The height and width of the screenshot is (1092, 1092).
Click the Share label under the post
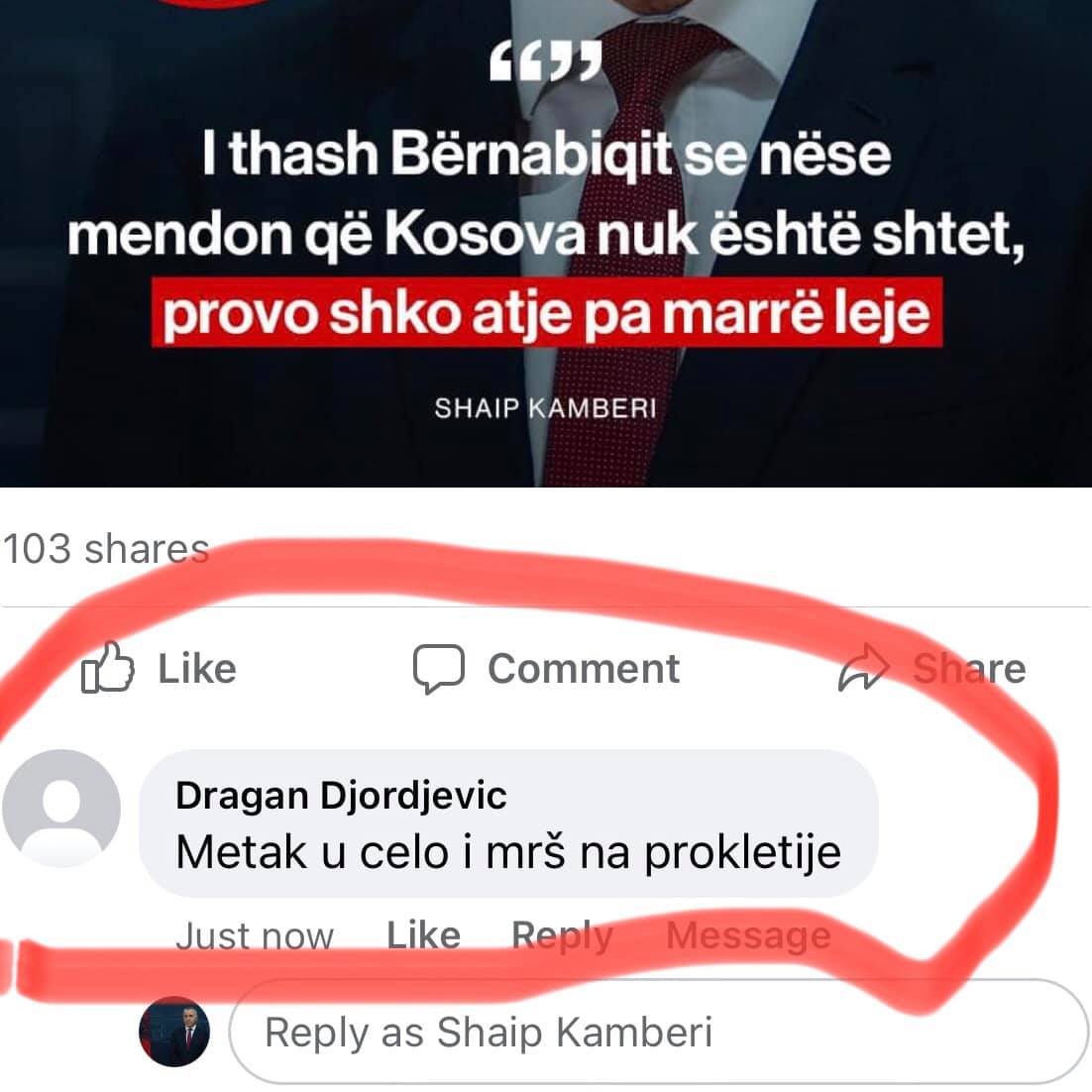pos(969,669)
